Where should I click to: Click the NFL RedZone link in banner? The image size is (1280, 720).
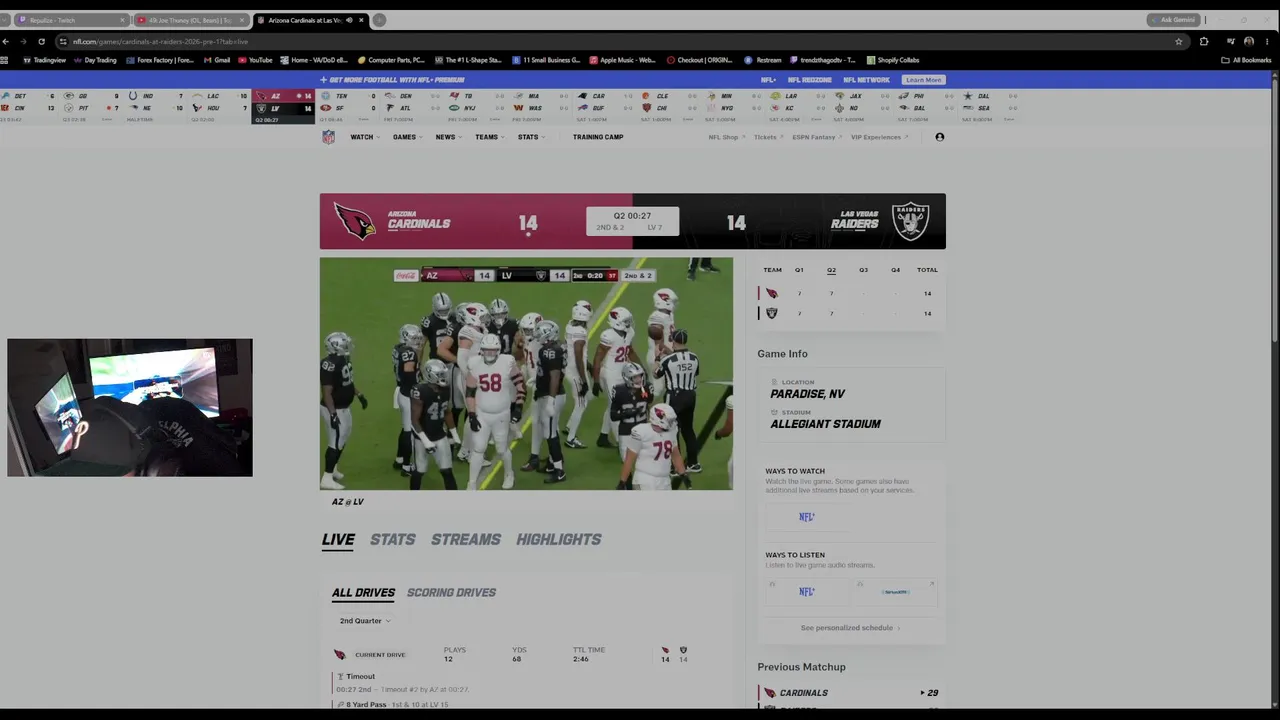810,80
